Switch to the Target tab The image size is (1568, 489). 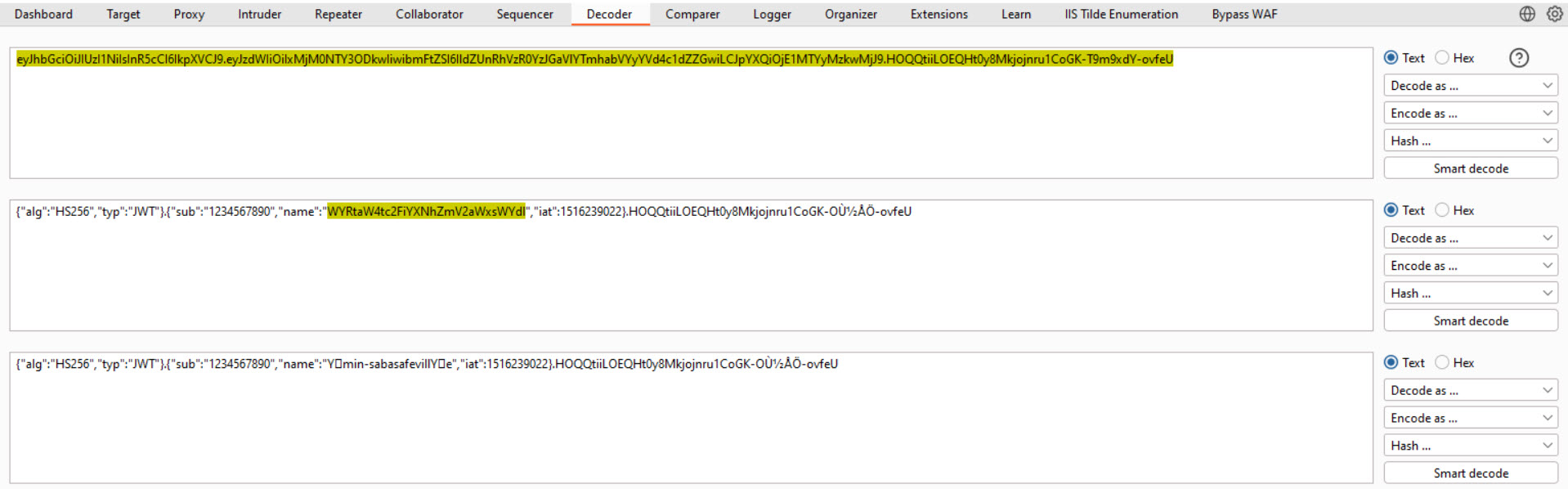point(123,14)
